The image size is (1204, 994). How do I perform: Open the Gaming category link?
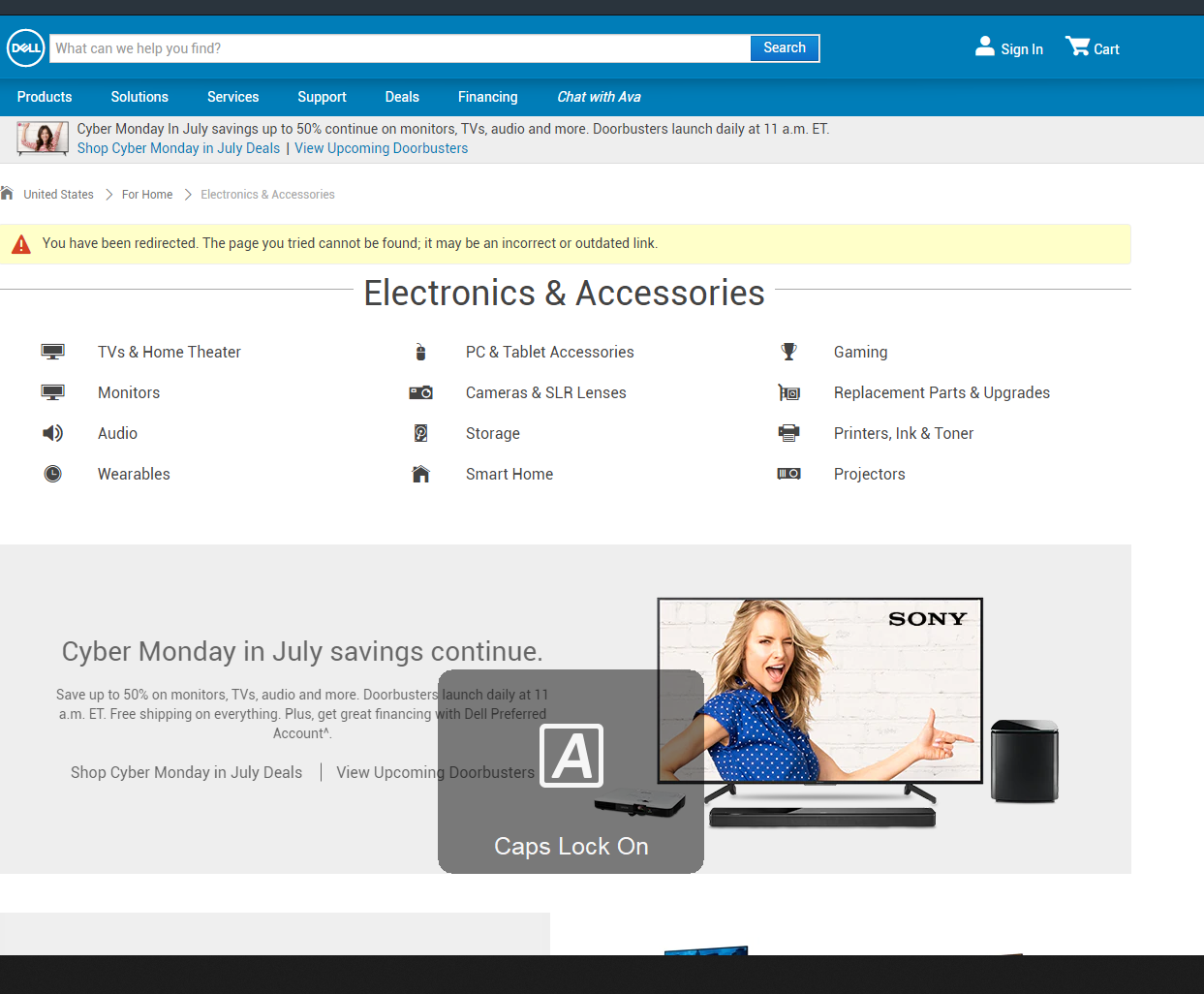[860, 352]
